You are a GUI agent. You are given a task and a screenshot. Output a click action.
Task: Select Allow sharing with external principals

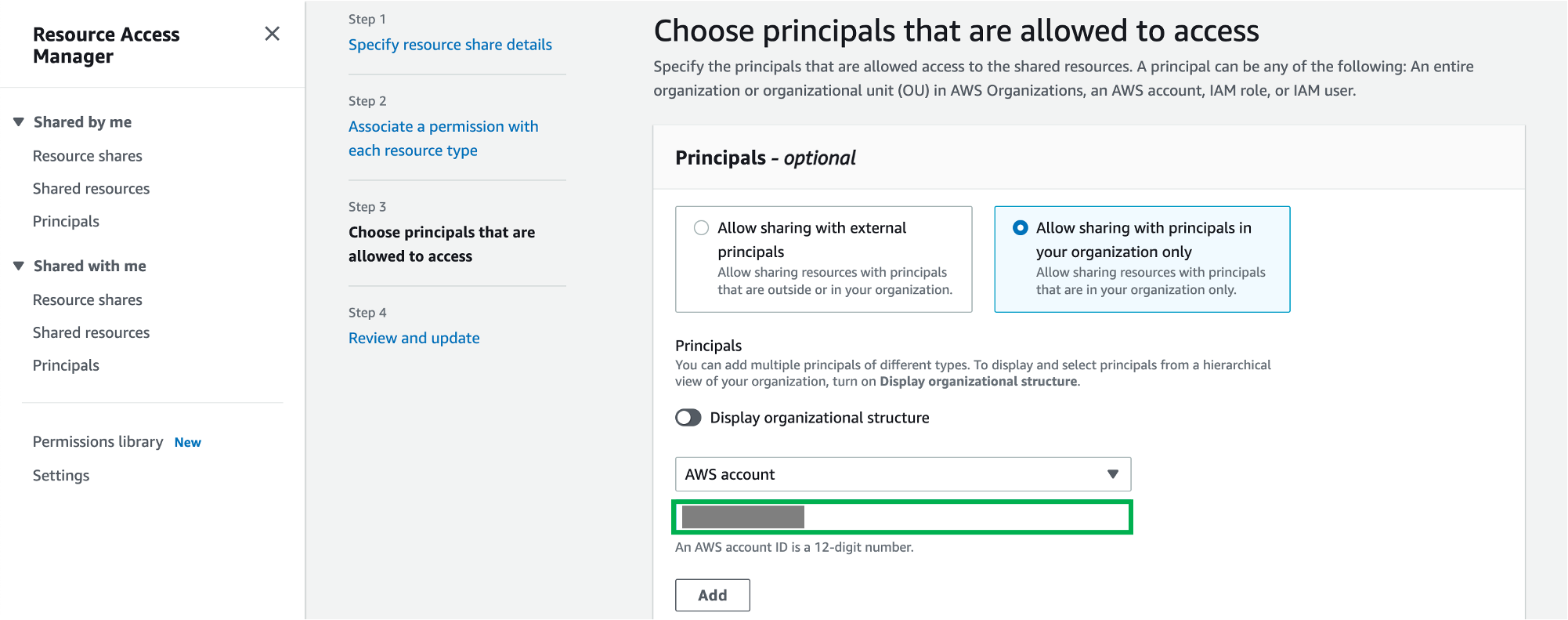coord(702,228)
